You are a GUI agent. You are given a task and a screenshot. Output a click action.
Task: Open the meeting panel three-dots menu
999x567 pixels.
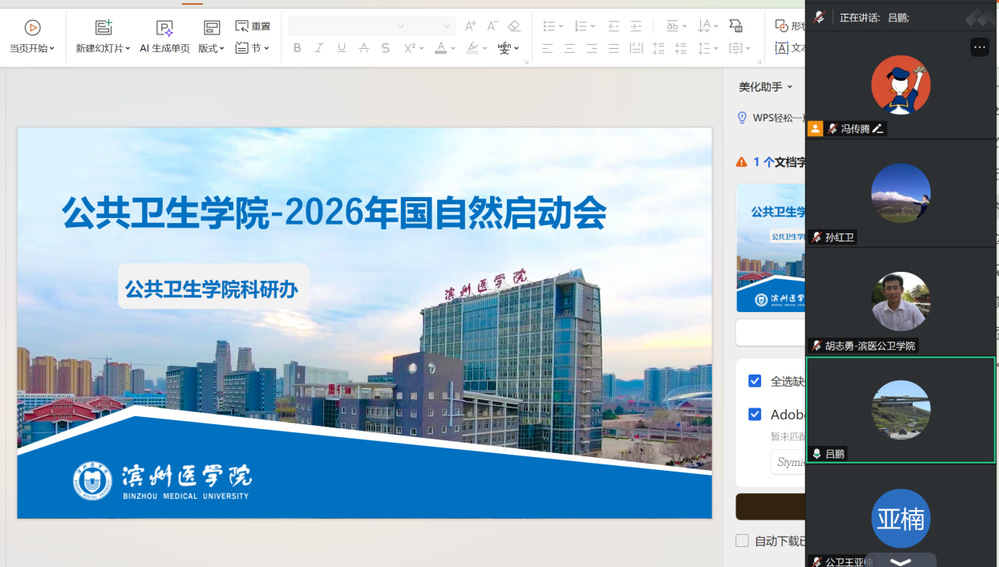pos(979,47)
